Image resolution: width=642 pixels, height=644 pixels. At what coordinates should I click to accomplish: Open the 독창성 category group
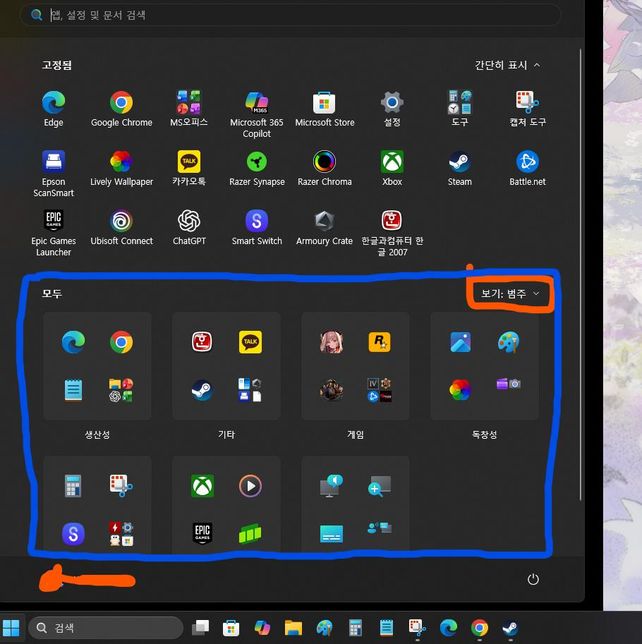click(484, 366)
